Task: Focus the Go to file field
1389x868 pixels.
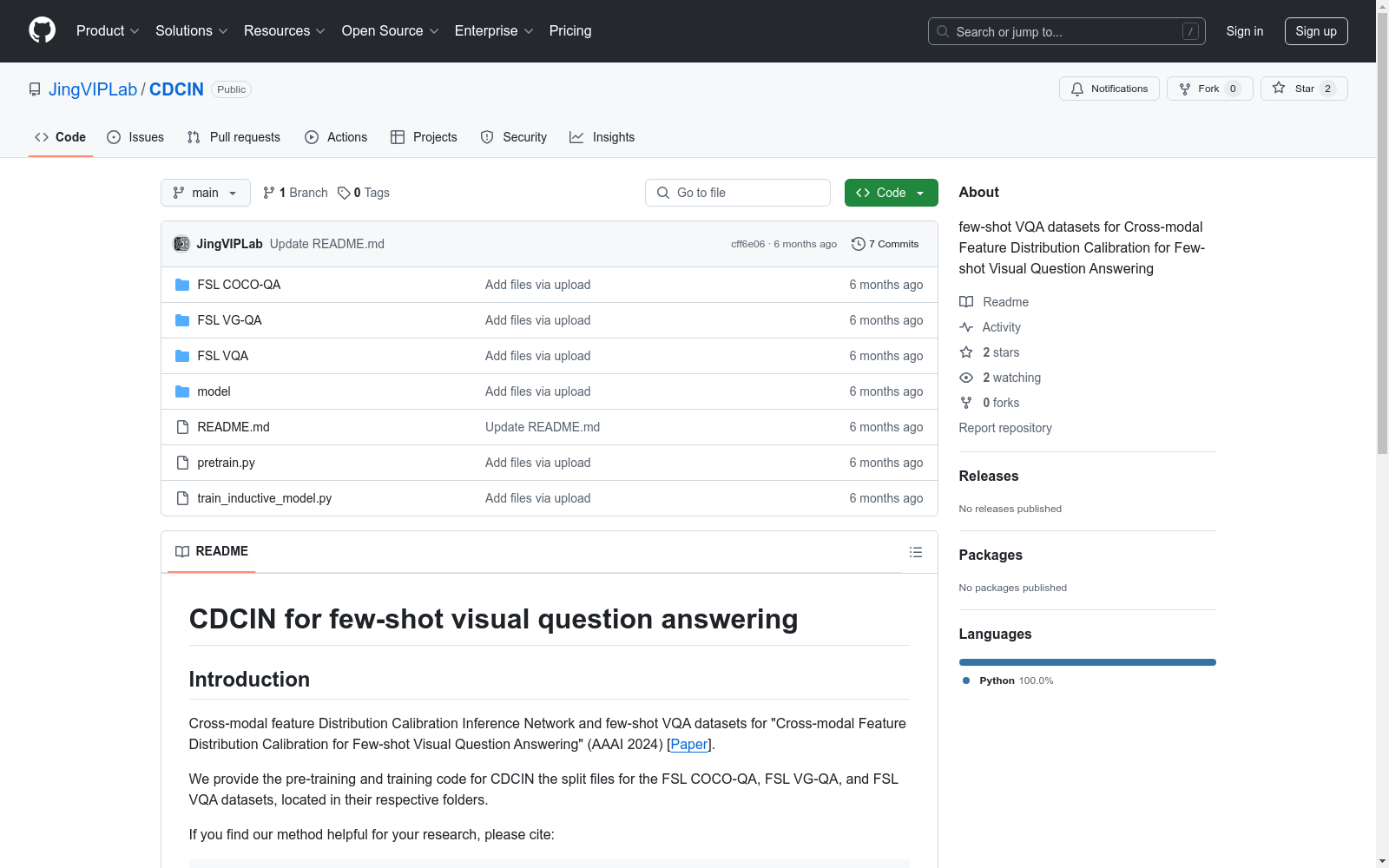Action: point(738,193)
